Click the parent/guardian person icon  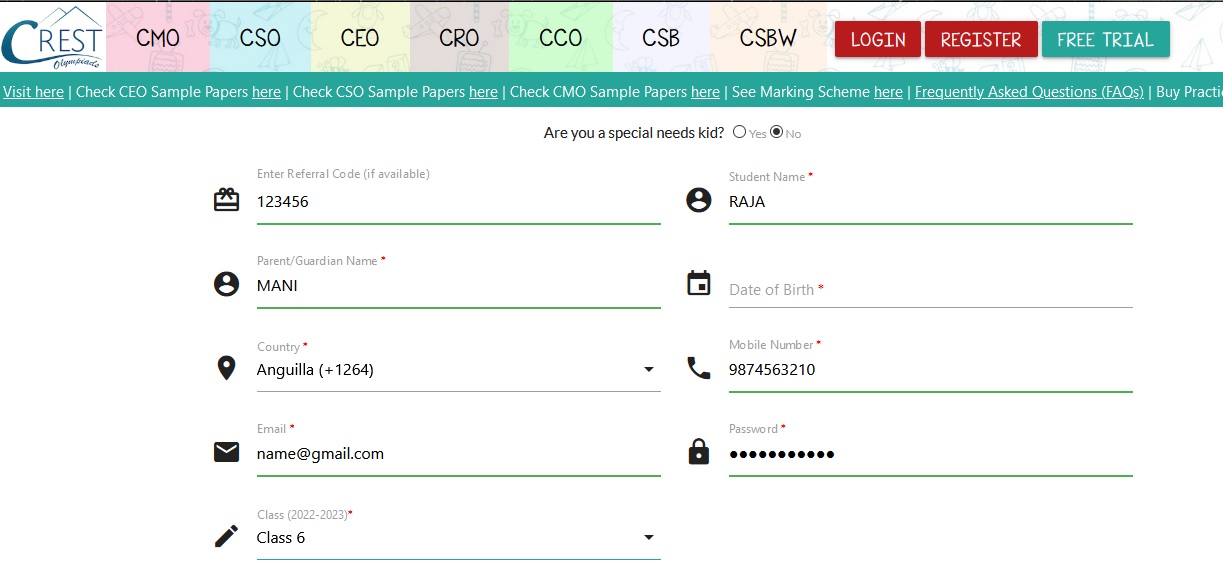[227, 284]
